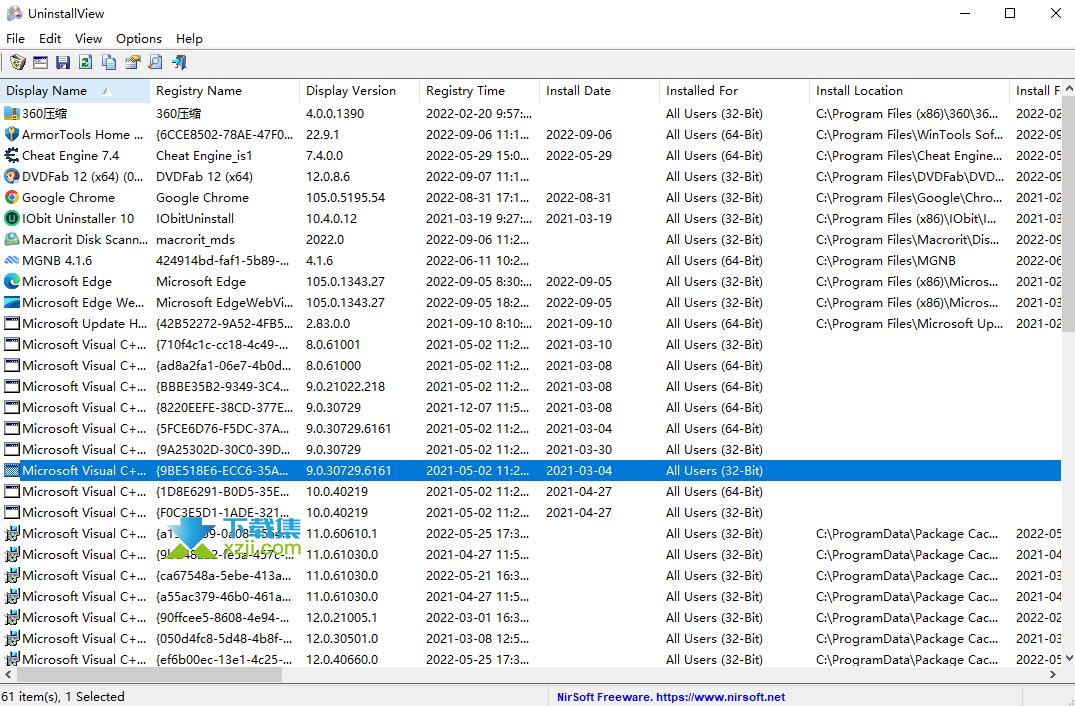Click the vertical scrollbar up arrow
Viewport: 1075px width, 706px height.
(x=1068, y=88)
